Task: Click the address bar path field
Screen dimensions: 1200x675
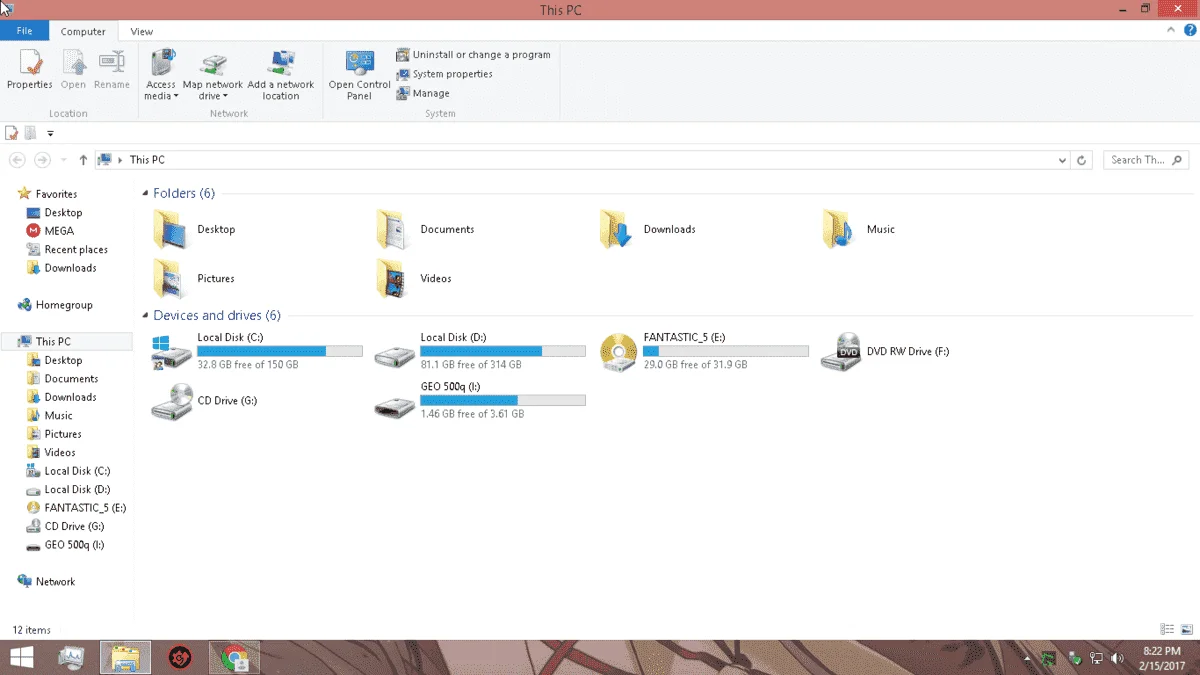Action: pos(582,160)
